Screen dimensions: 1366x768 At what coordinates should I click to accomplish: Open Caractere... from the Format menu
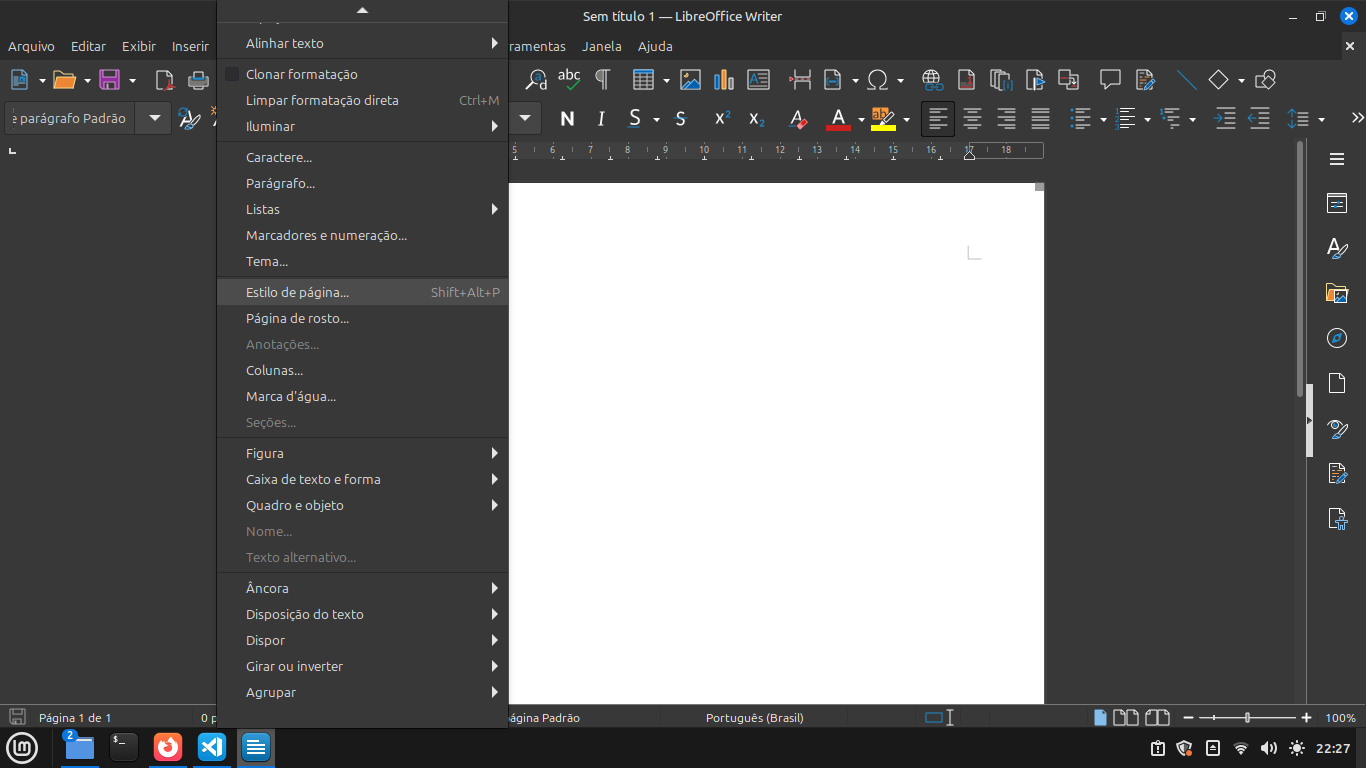(362, 157)
